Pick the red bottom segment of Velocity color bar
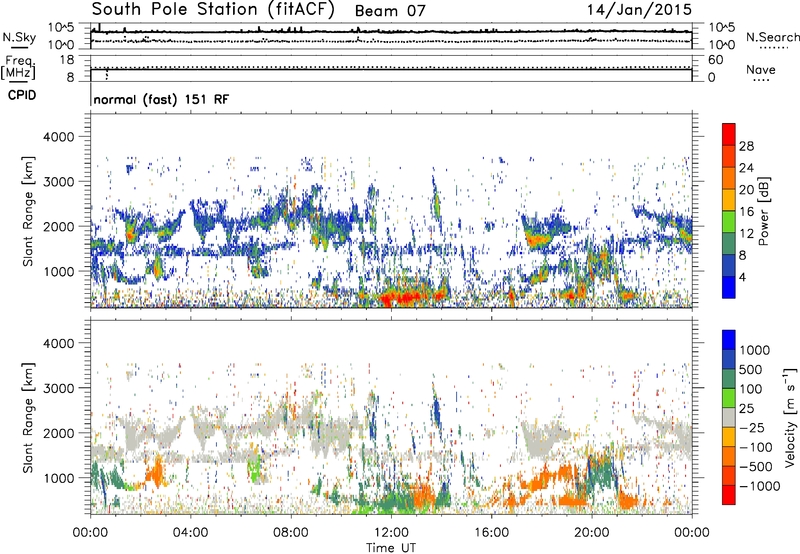This screenshot has height=554, width=800. pyautogui.click(x=729, y=495)
